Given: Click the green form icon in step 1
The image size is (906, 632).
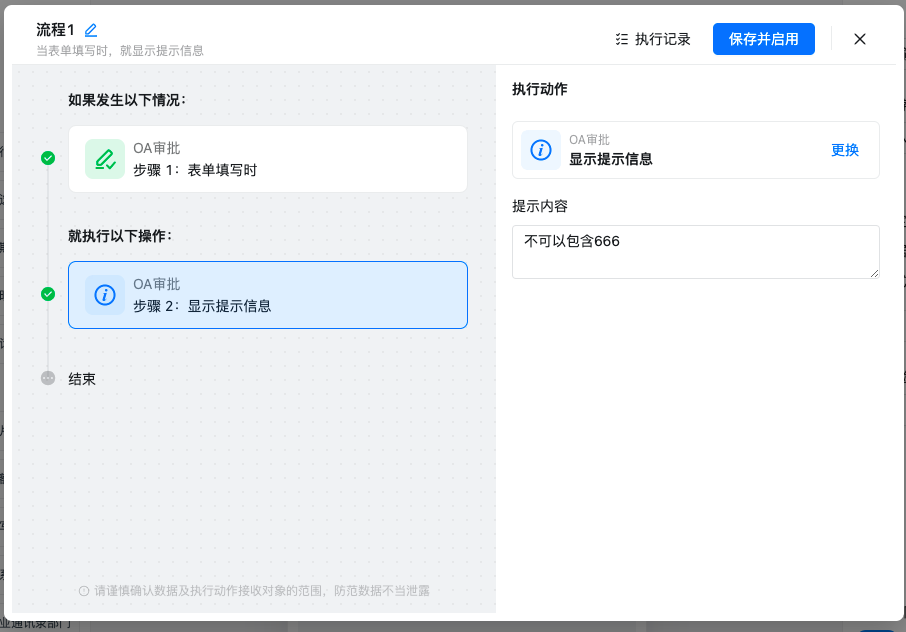Looking at the screenshot, I should pos(105,159).
